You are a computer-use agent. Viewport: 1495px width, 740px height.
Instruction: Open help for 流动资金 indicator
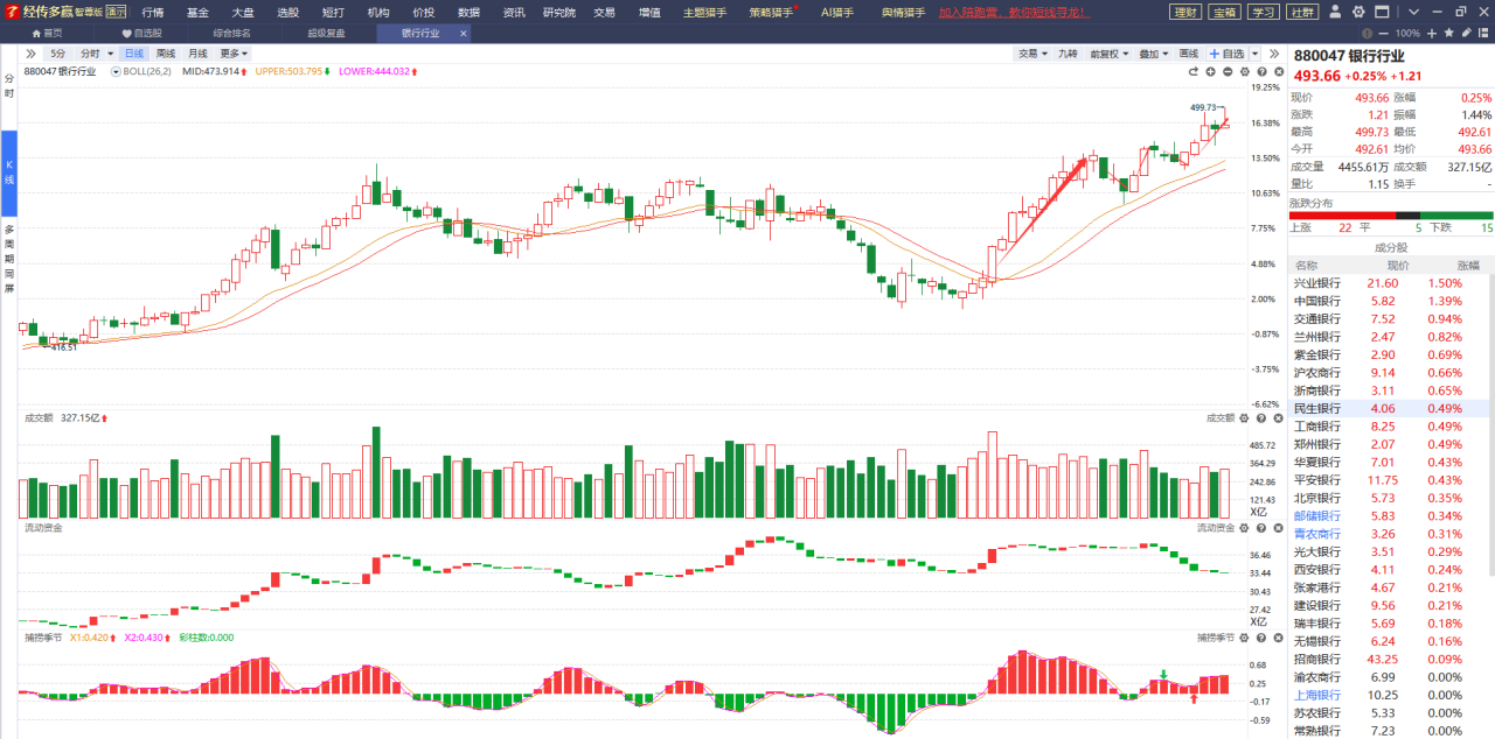click(1261, 527)
